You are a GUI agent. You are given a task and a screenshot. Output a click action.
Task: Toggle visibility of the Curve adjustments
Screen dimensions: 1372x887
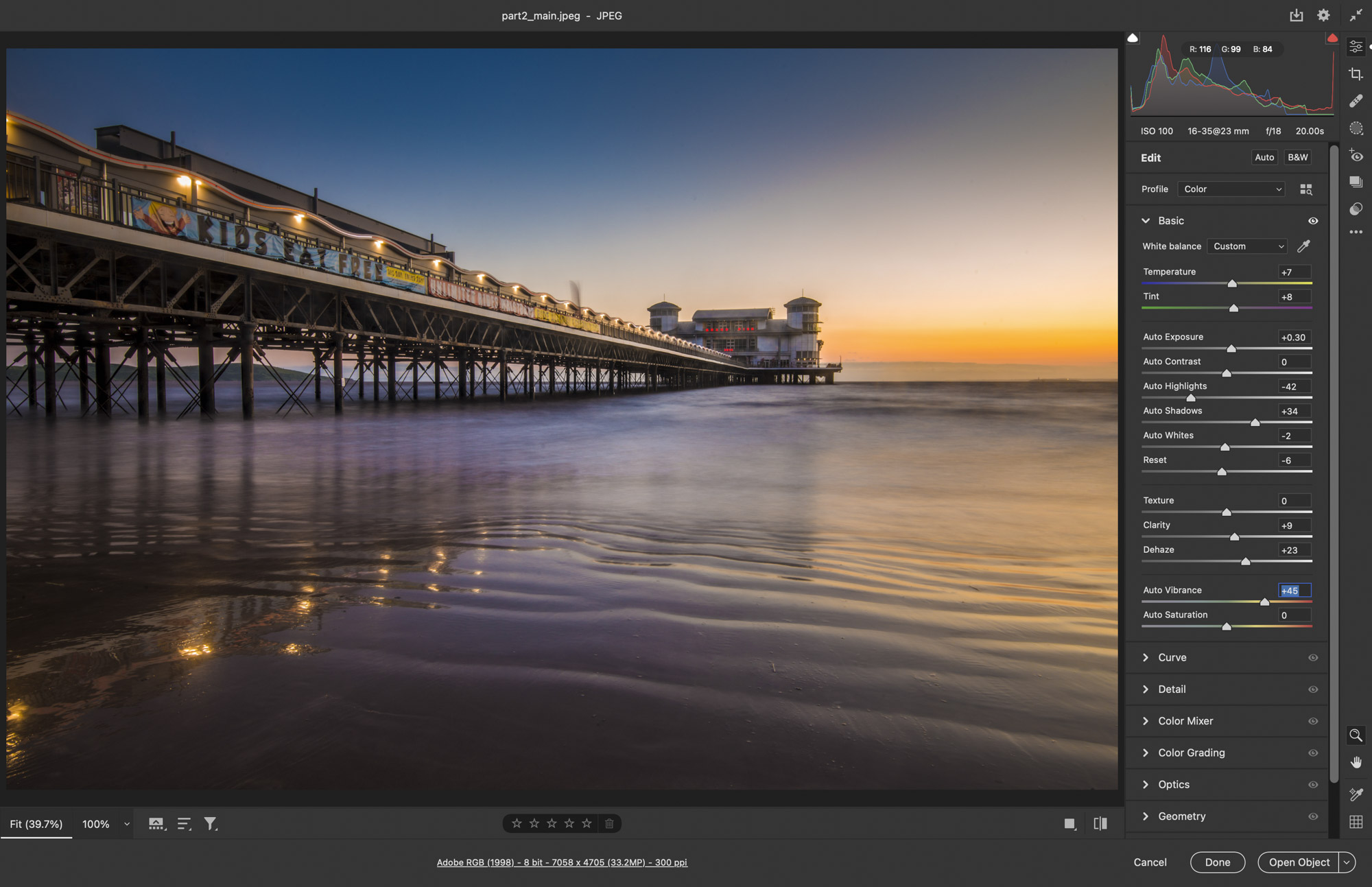(1314, 657)
